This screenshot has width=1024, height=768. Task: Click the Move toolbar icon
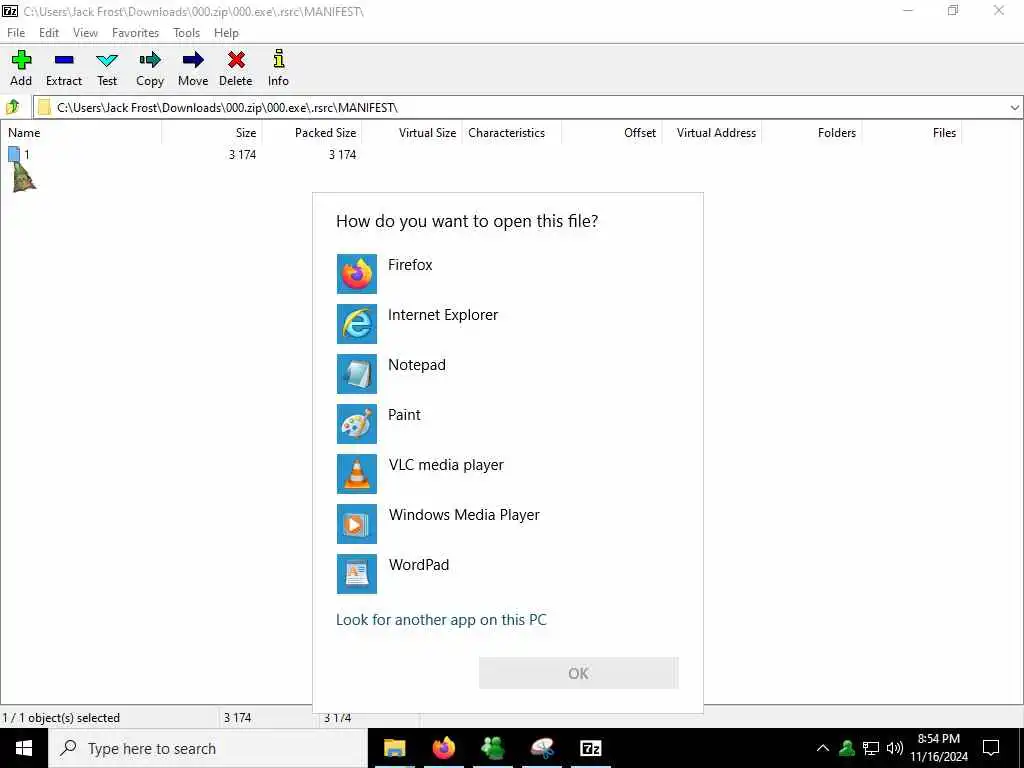pos(193,60)
